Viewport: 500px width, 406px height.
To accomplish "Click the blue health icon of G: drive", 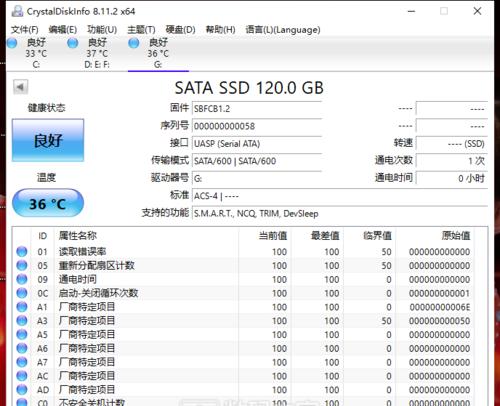I will pos(134,43).
